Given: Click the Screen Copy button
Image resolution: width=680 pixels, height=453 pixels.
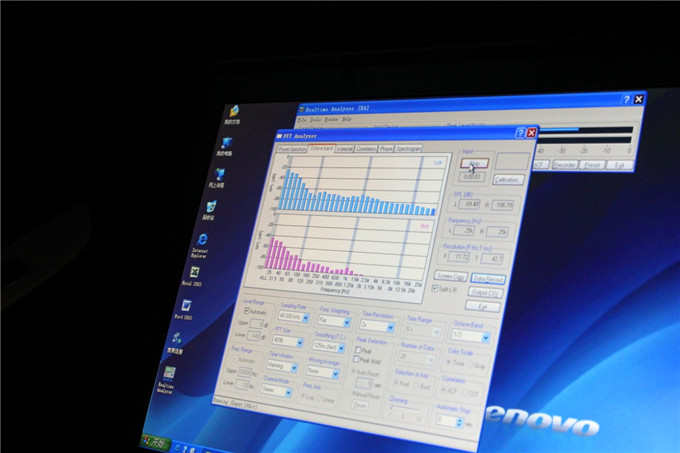Looking at the screenshot, I should 451,276.
